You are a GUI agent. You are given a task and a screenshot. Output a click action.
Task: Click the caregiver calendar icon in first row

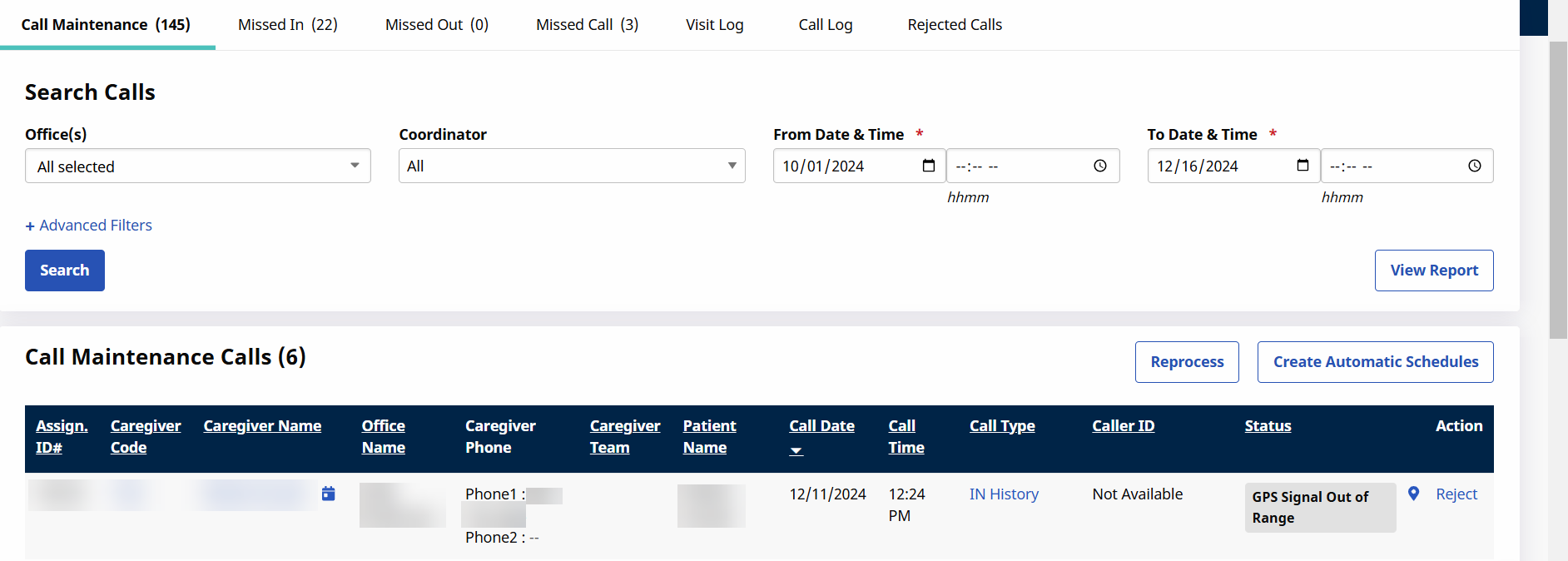[329, 494]
